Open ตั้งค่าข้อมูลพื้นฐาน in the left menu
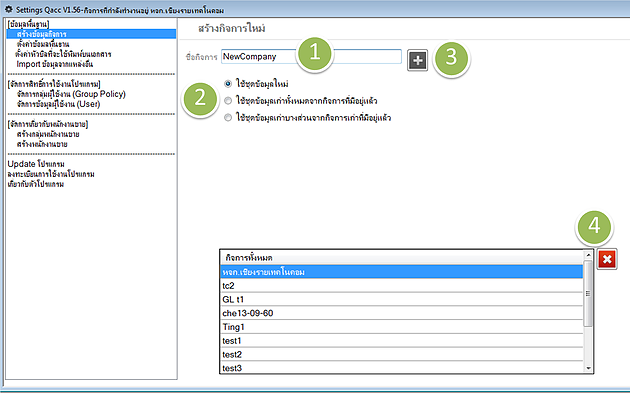Screen dimensions: 630x393 pyautogui.click(x=43, y=44)
